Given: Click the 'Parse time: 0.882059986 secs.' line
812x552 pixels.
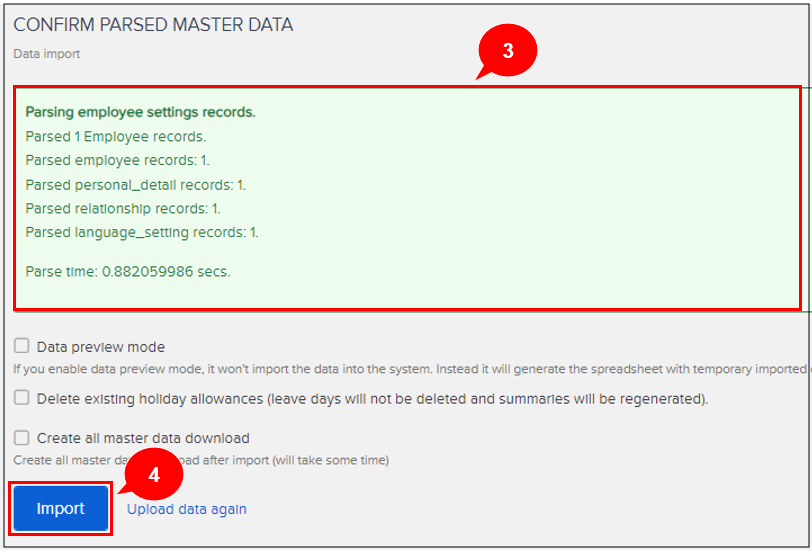Looking at the screenshot, I should (x=128, y=271).
